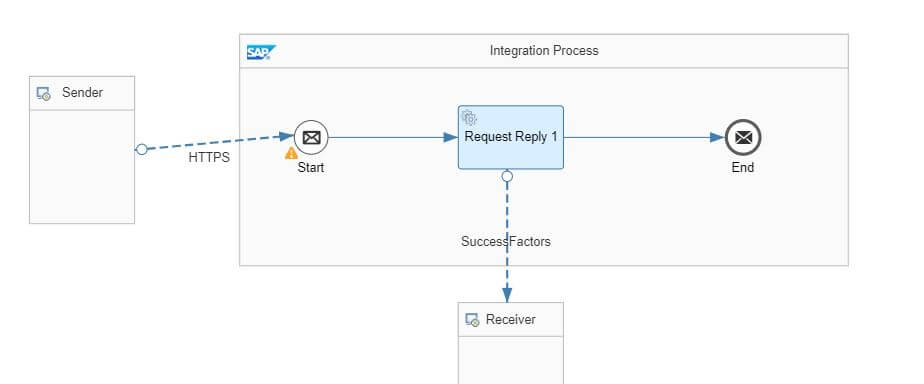
Task: Select the warning triangle near Start
Action: 291,154
